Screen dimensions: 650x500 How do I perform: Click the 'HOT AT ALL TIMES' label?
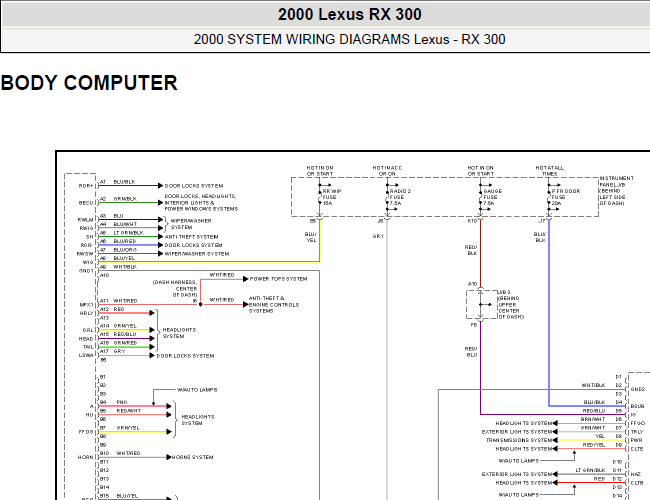pyautogui.click(x=550, y=171)
